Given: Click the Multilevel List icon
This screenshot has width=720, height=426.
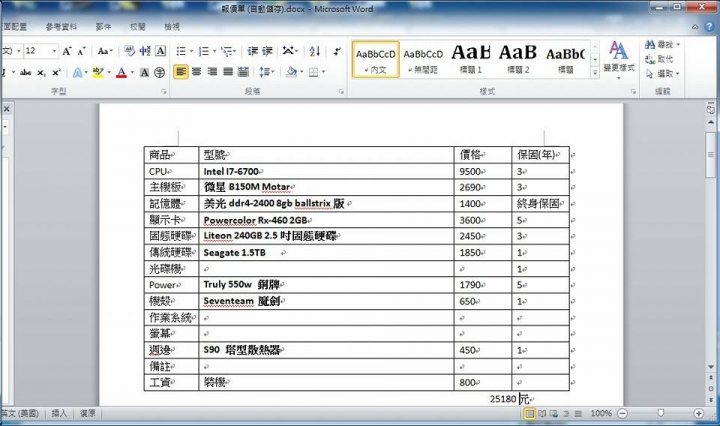Looking at the screenshot, I should (227, 51).
